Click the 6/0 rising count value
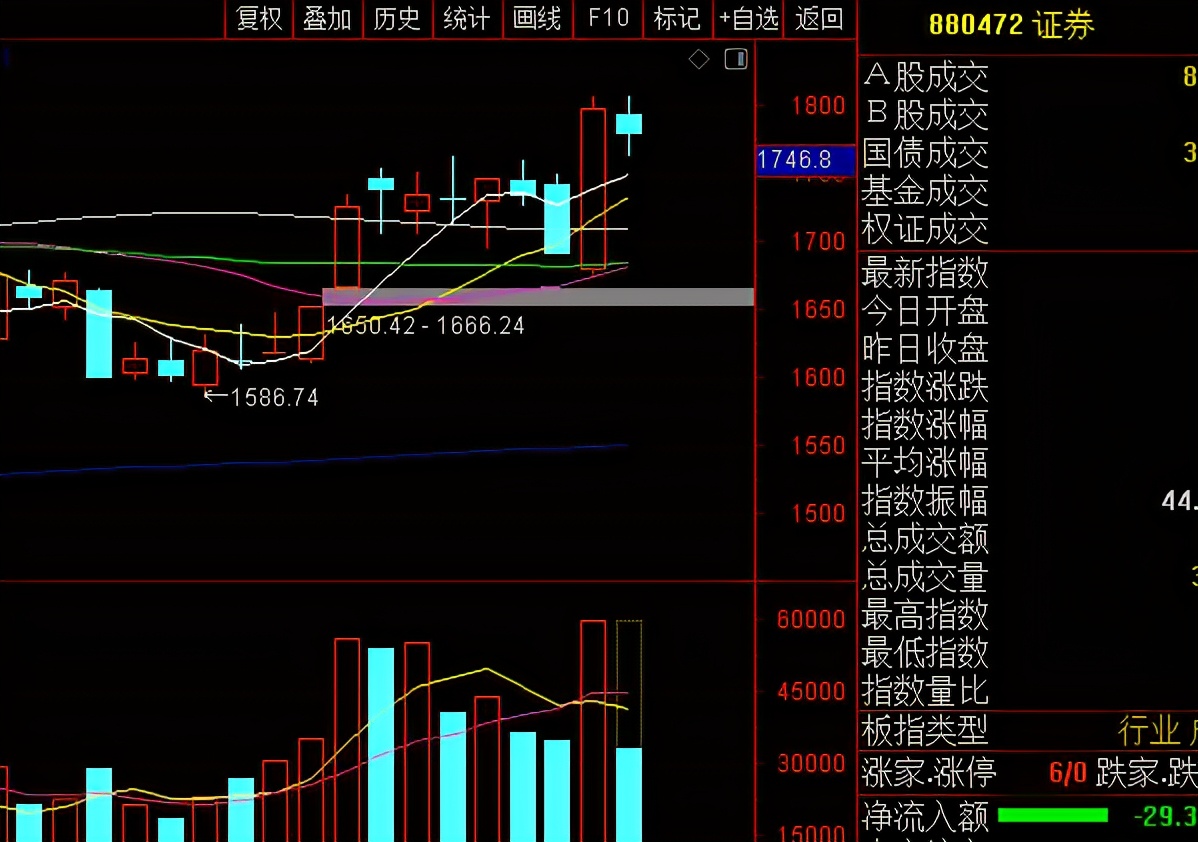Image resolution: width=1198 pixels, height=842 pixels. [x=1067, y=773]
